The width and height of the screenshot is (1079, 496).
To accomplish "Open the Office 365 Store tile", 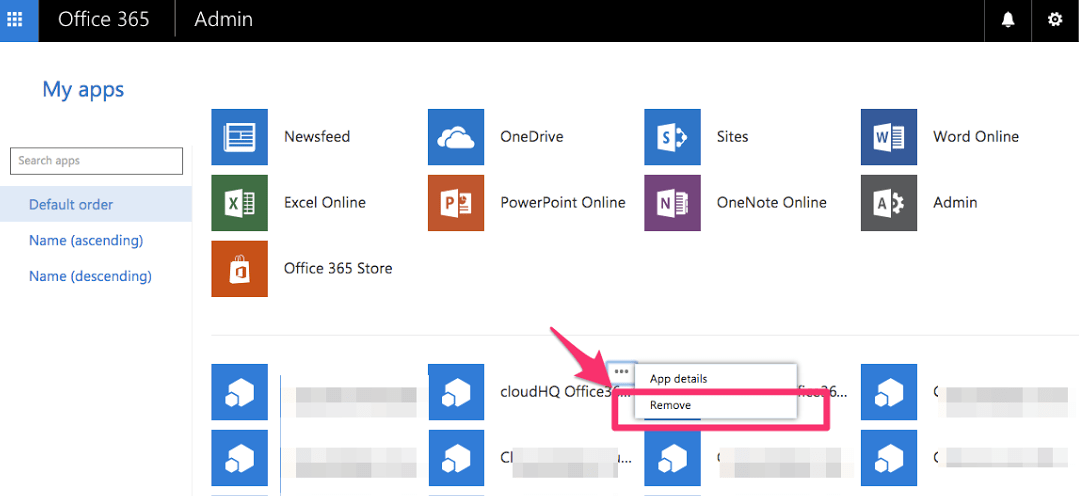I will pyautogui.click(x=239, y=269).
